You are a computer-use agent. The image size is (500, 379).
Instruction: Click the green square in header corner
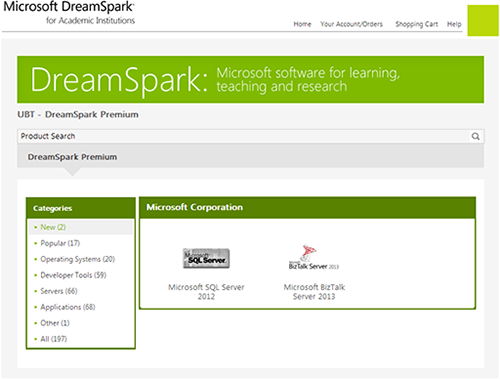483,20
